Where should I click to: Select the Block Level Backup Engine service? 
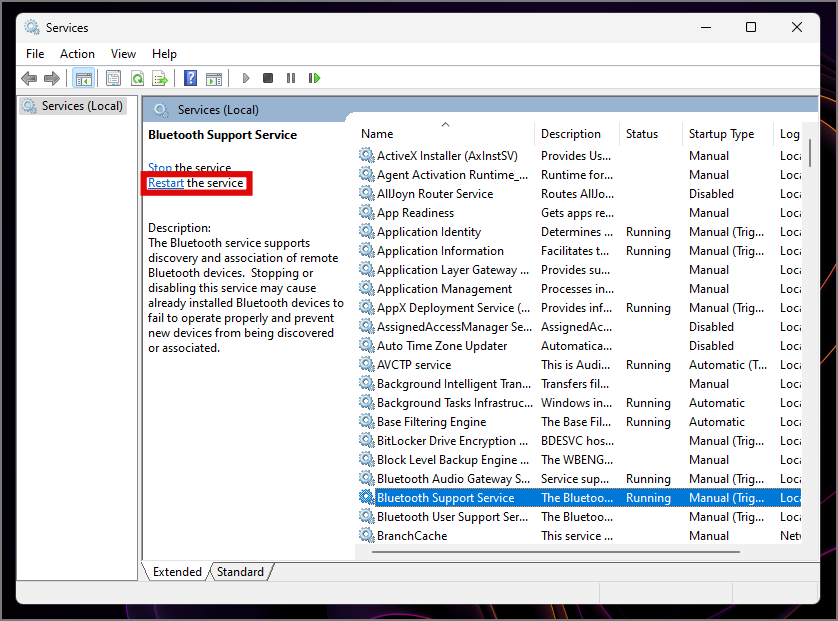tap(579, 460)
